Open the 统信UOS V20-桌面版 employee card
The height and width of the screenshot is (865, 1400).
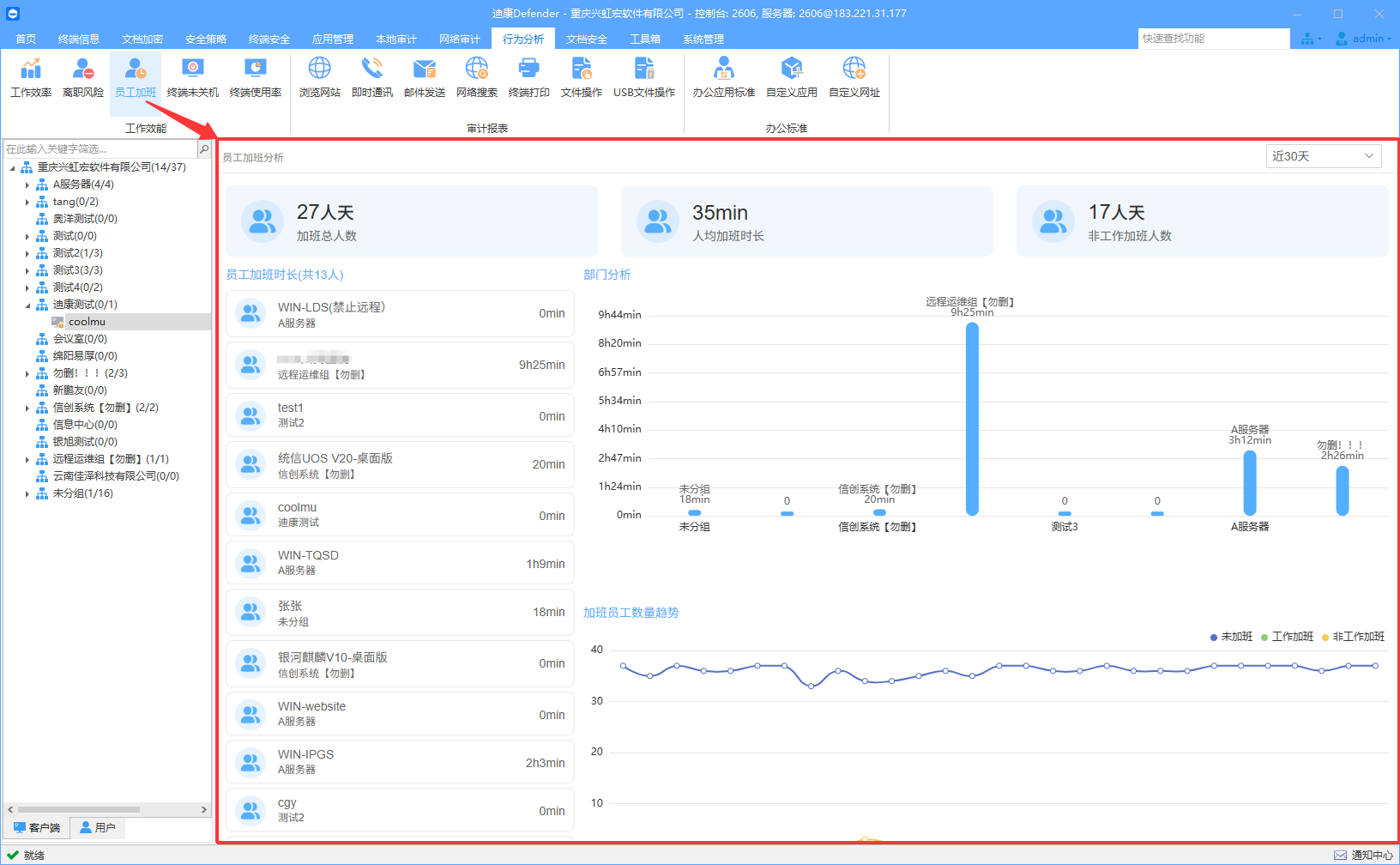(x=400, y=464)
